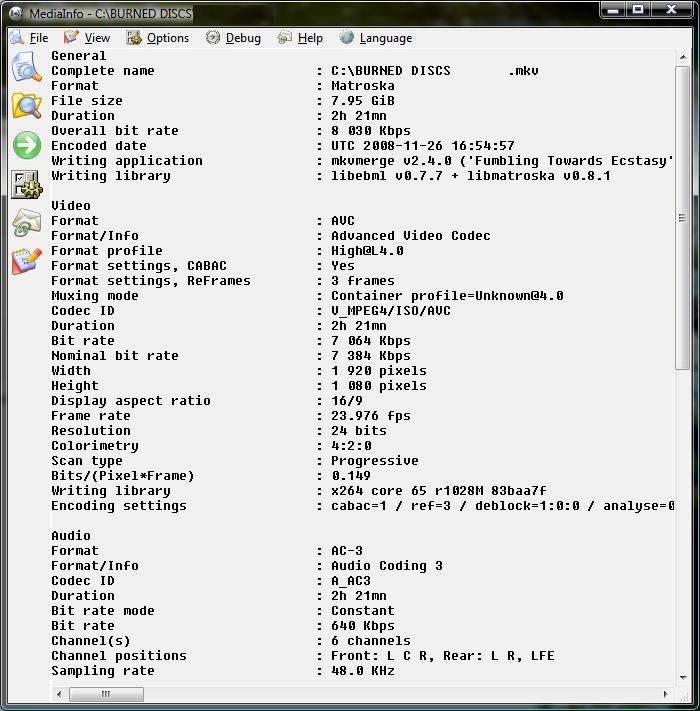Click the 0.149 Bits/(Pixel*Frame) value
The width and height of the screenshot is (700, 711).
351,476
